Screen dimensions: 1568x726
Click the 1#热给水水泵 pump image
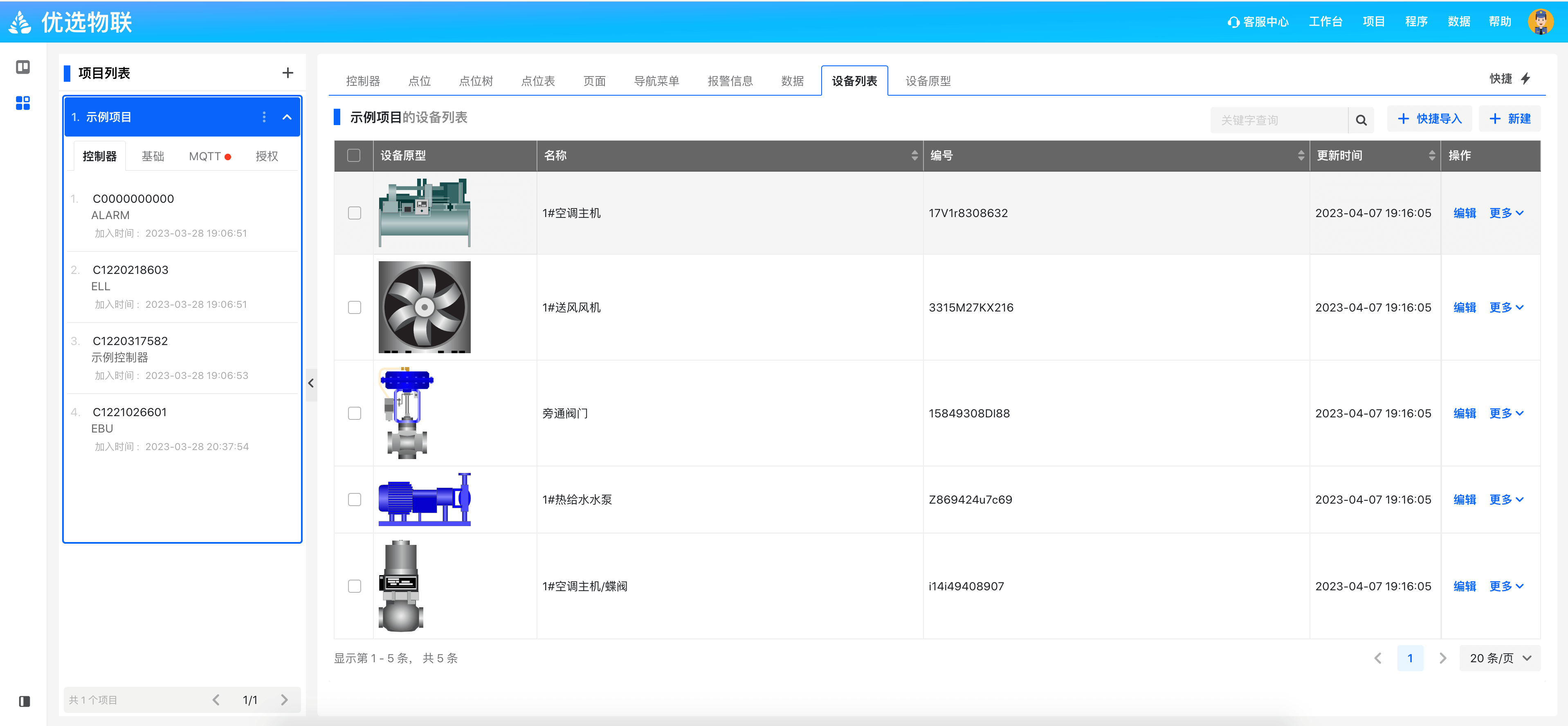coord(424,500)
